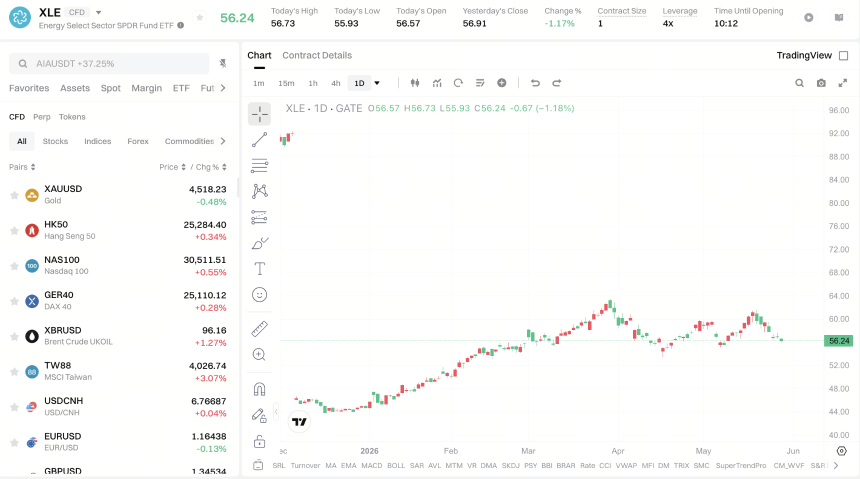Click the 56.24 current price label
Screen dimensions: 860x479
tap(839, 341)
